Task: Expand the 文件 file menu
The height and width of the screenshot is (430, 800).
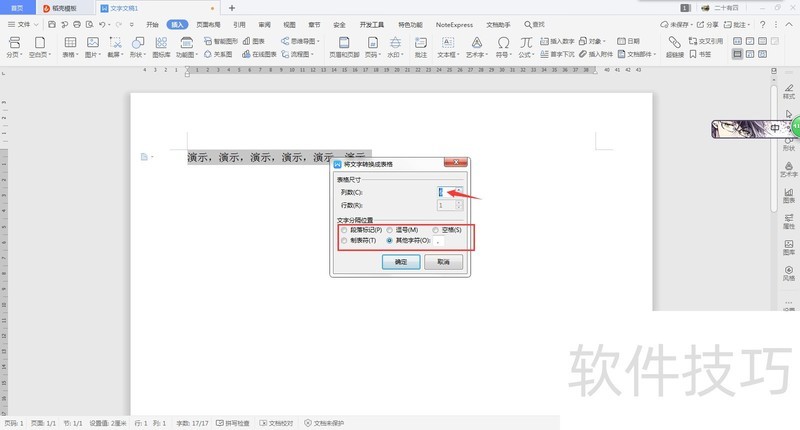Action: click(x=23, y=24)
